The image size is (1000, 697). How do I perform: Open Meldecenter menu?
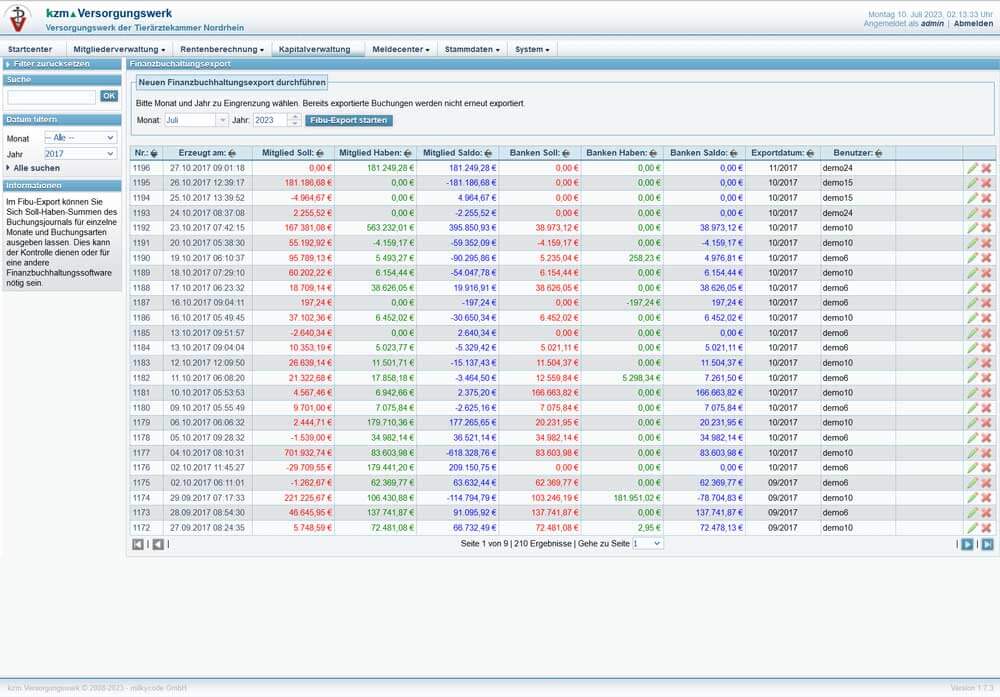(401, 49)
